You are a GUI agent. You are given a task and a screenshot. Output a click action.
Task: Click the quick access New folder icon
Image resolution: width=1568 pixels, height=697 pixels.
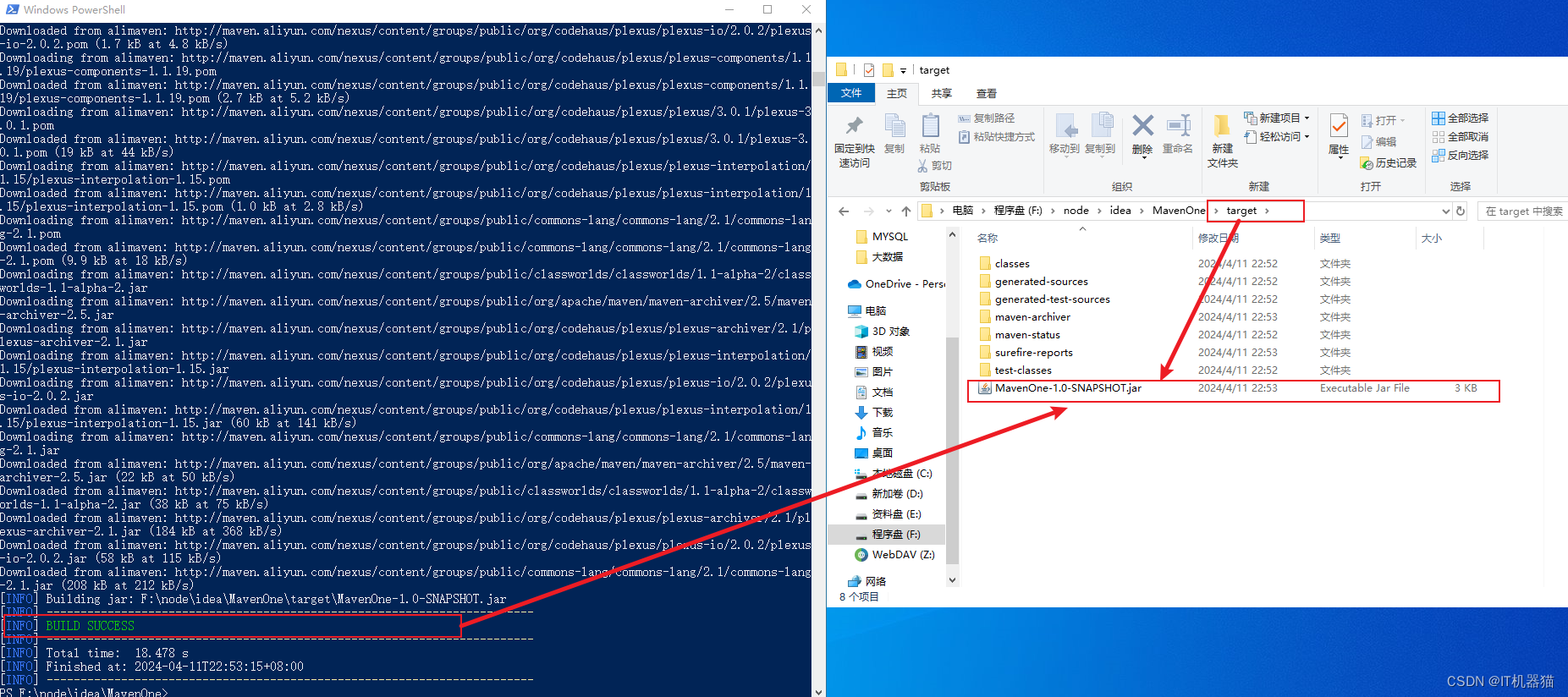coord(888,70)
